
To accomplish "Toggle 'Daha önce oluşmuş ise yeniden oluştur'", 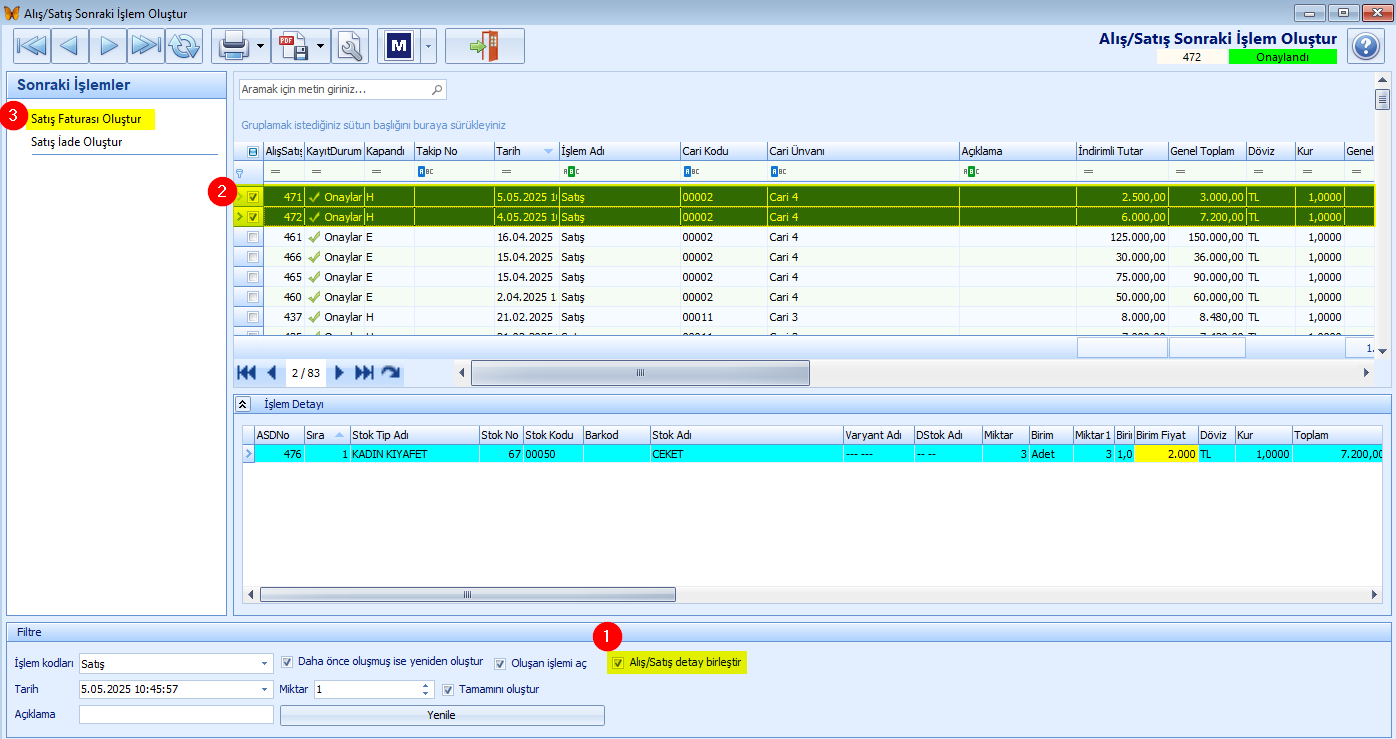I will click(288, 662).
